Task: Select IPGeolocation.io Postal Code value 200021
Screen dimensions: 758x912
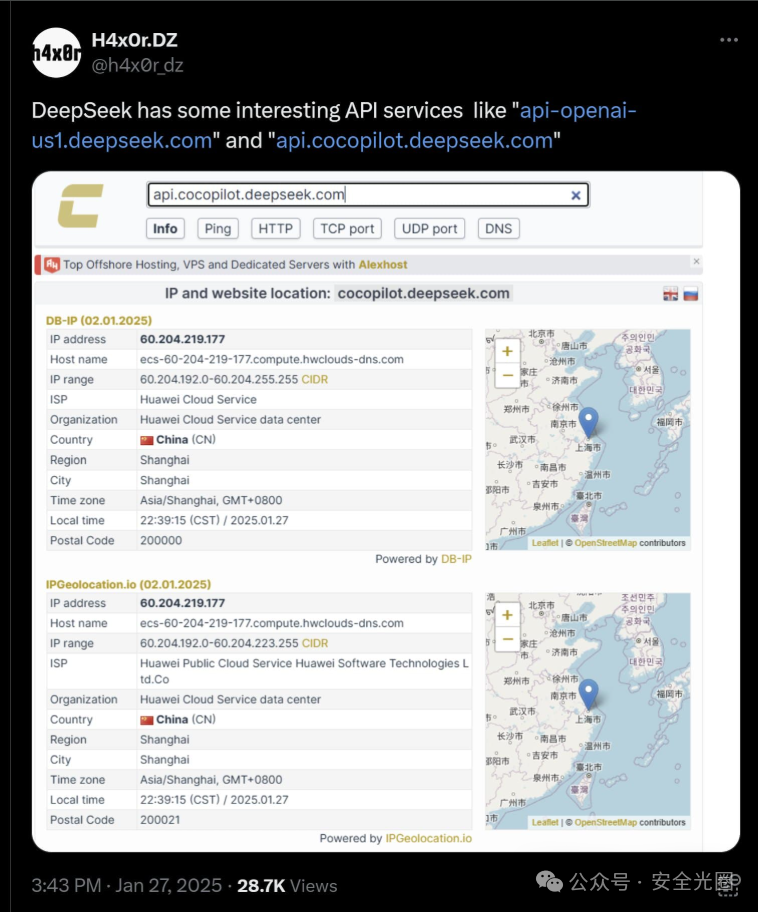Action: click(160, 820)
